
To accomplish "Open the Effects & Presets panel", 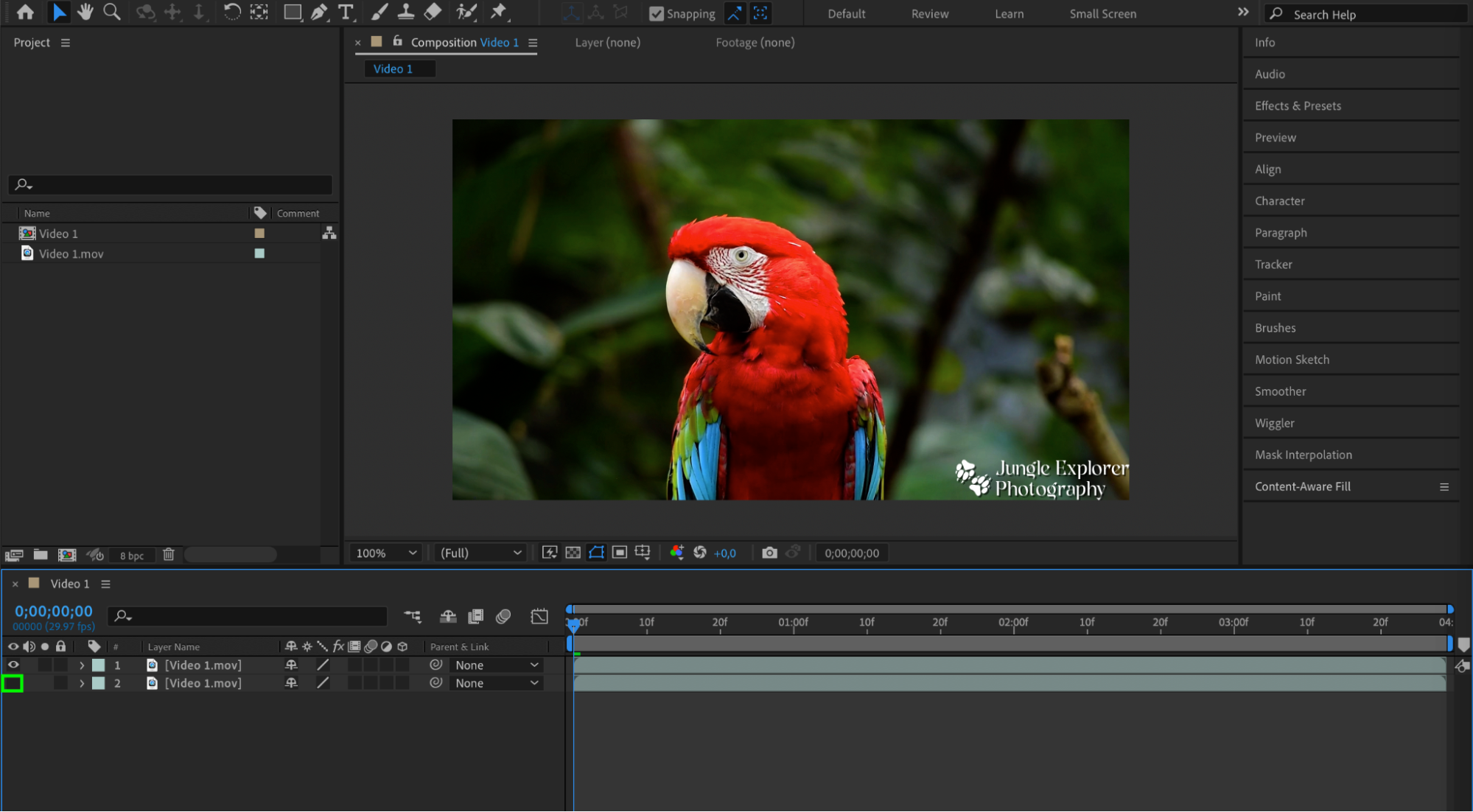I will point(1298,106).
